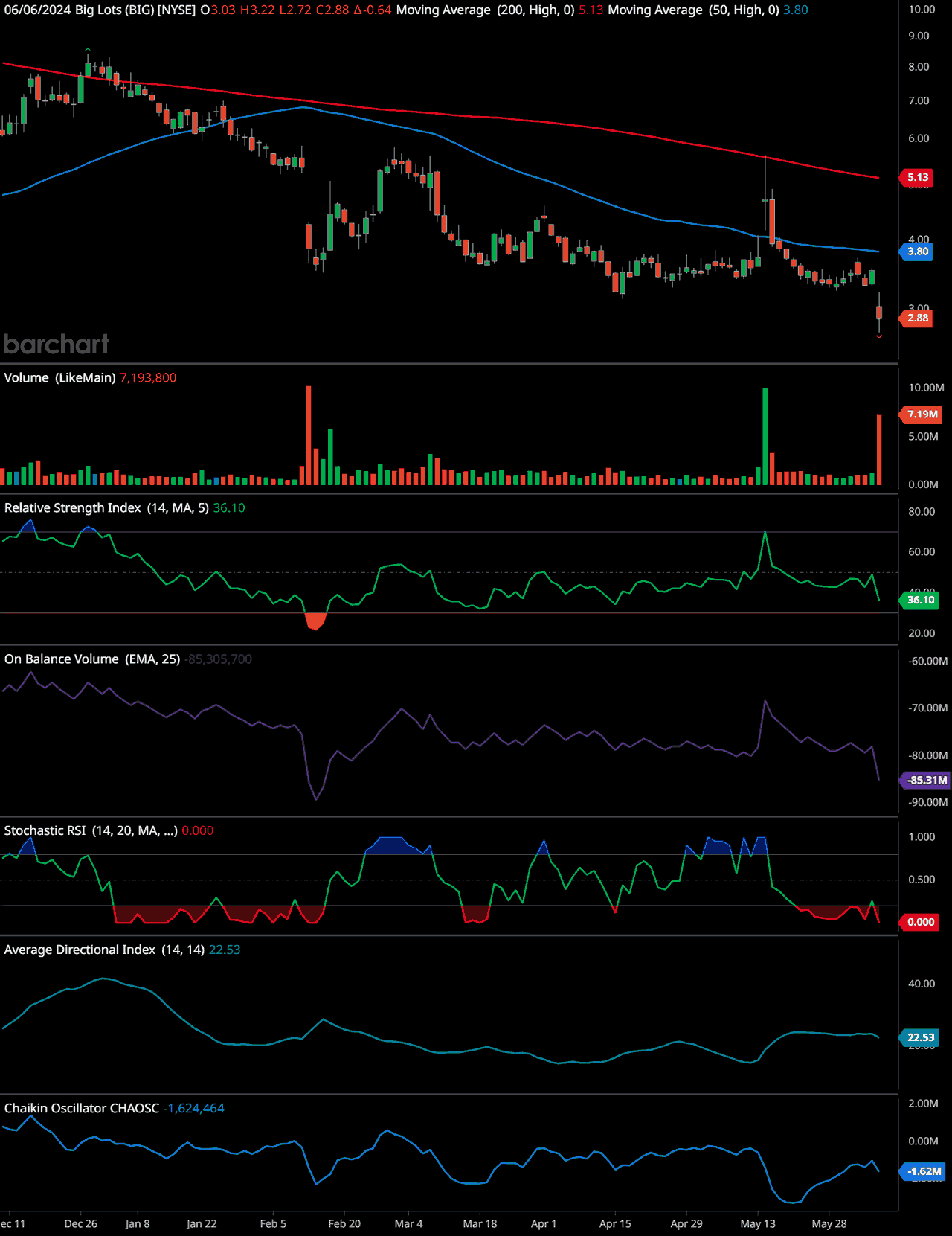This screenshot has height=1236, width=952.
Task: Click the Relative Strength Index (14, MA, 5) label
Action: 106,508
